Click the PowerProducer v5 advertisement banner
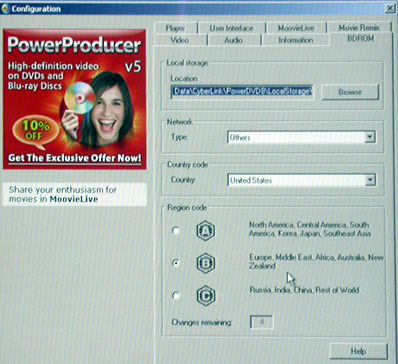398x364 pixels. pos(75,99)
